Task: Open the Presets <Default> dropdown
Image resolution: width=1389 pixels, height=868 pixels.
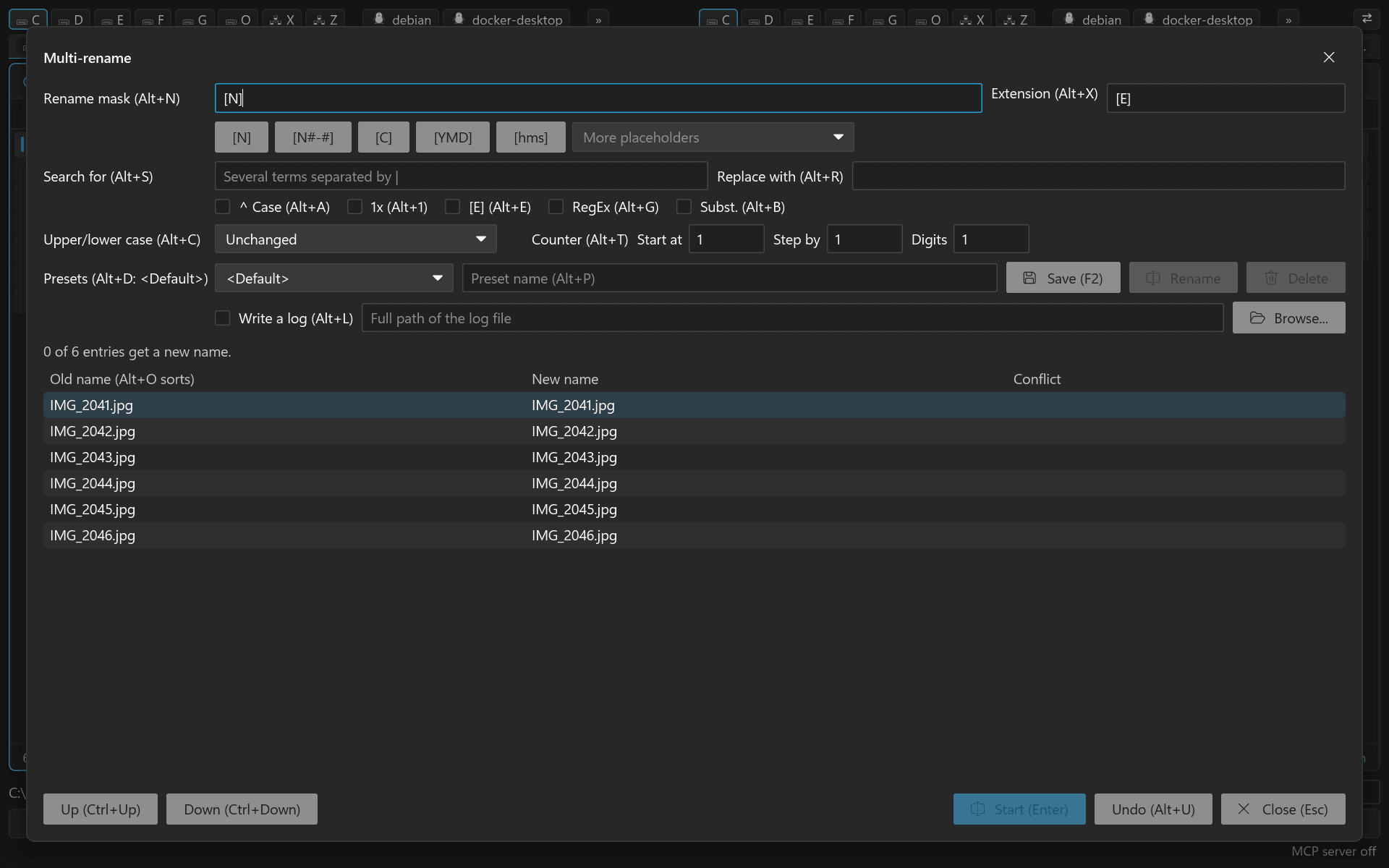Action: [334, 278]
